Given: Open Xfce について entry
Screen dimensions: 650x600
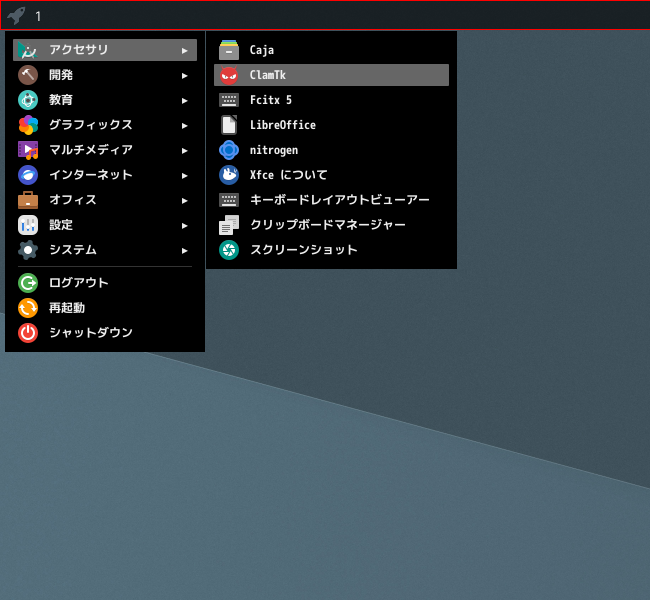Looking at the screenshot, I should click(x=331, y=175).
